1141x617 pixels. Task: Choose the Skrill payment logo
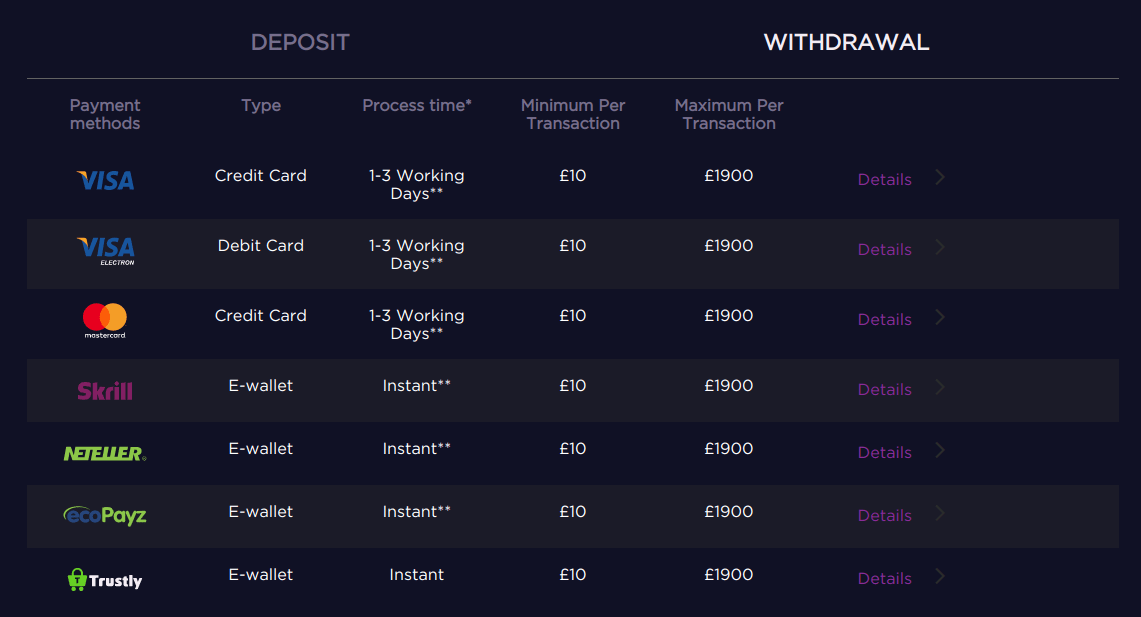point(105,391)
